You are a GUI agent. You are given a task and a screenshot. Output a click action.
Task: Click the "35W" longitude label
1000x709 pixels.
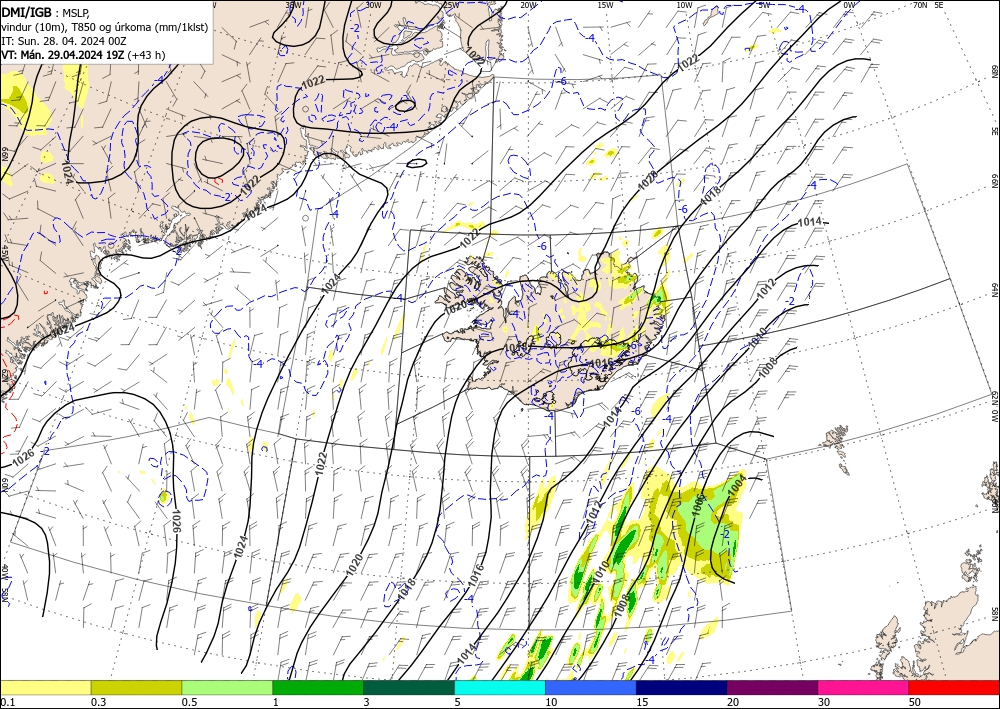coord(294,5)
